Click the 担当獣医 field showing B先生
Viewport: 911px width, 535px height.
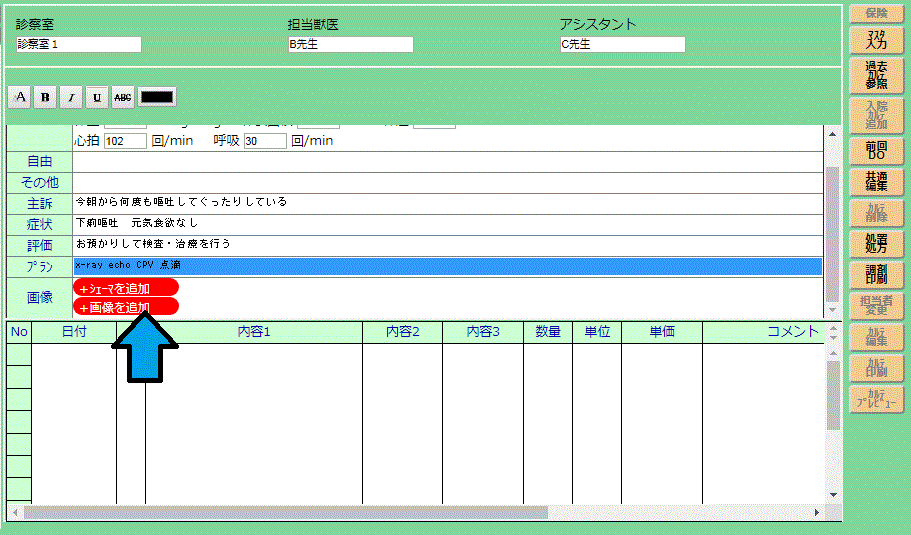click(350, 44)
